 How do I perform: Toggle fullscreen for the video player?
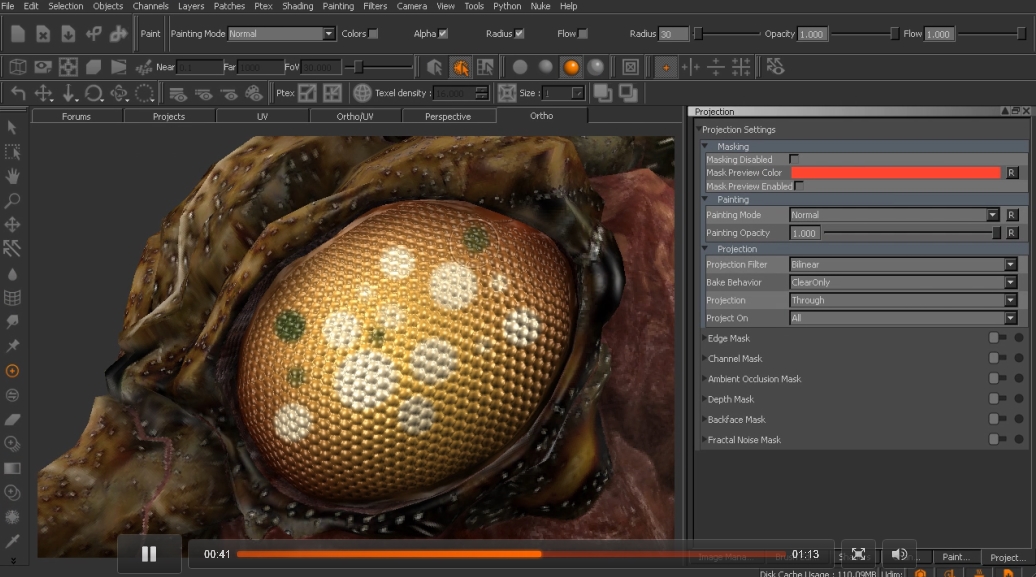click(858, 554)
